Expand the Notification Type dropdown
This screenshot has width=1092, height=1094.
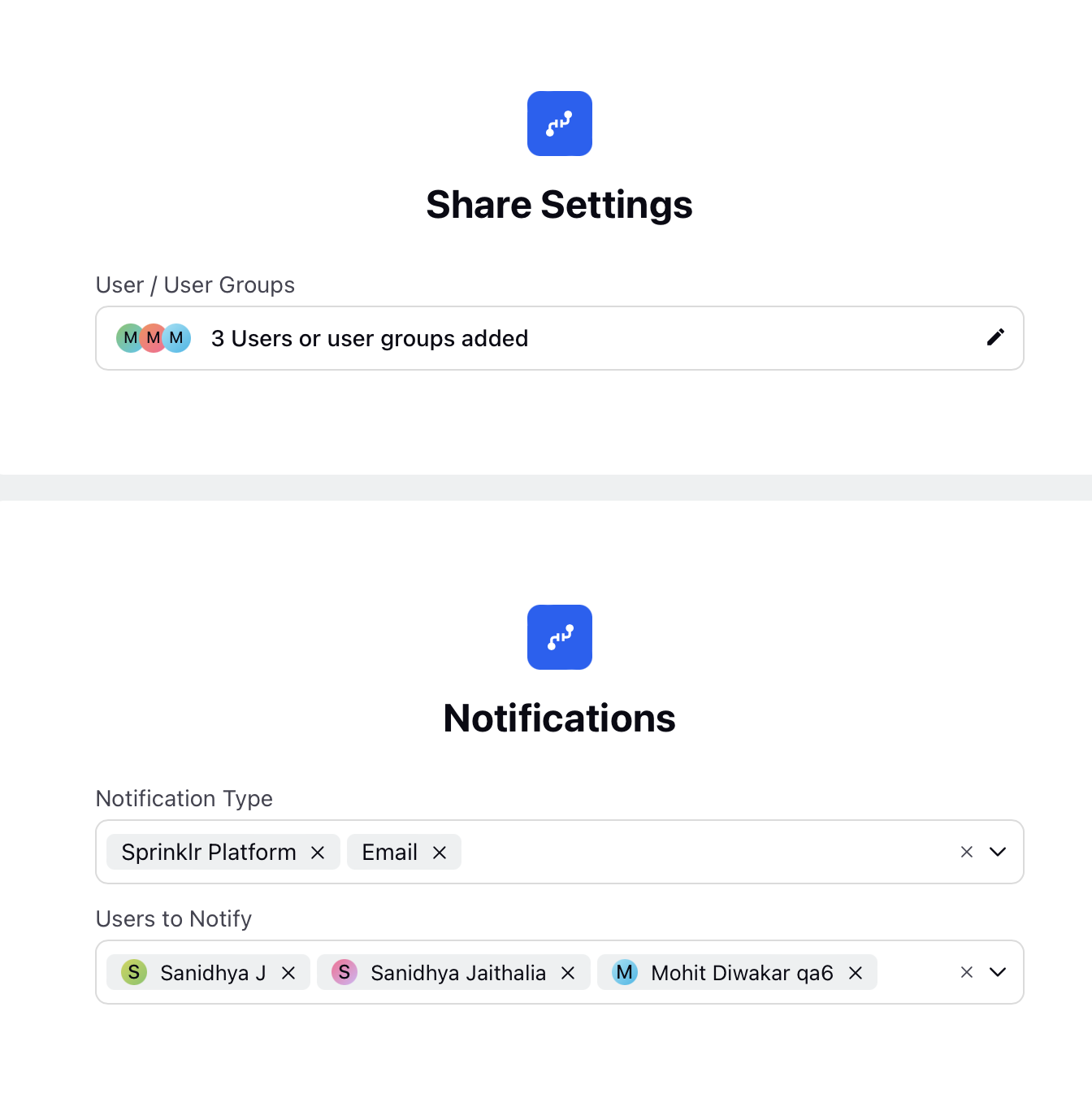pyautogui.click(x=998, y=852)
